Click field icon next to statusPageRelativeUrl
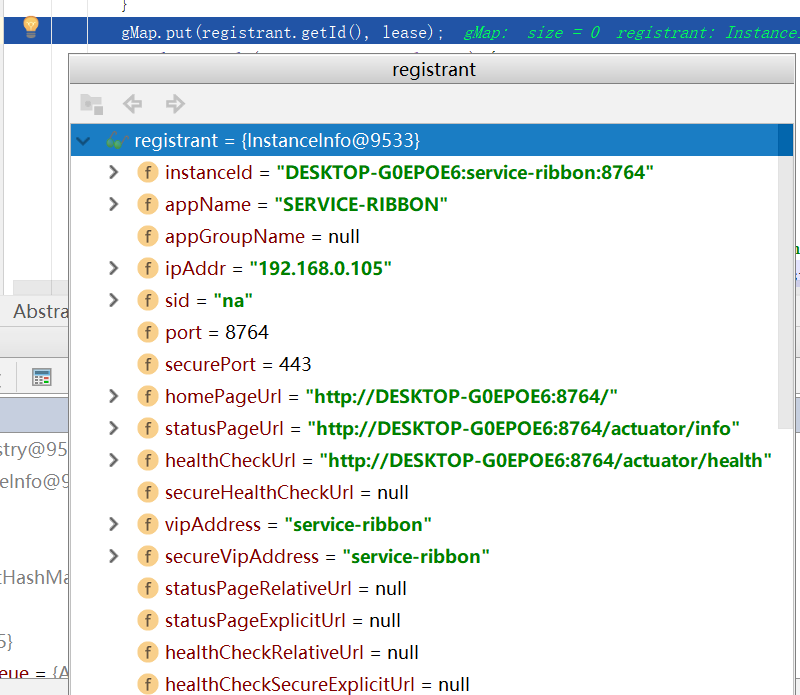This screenshot has height=695, width=800. tap(147, 588)
